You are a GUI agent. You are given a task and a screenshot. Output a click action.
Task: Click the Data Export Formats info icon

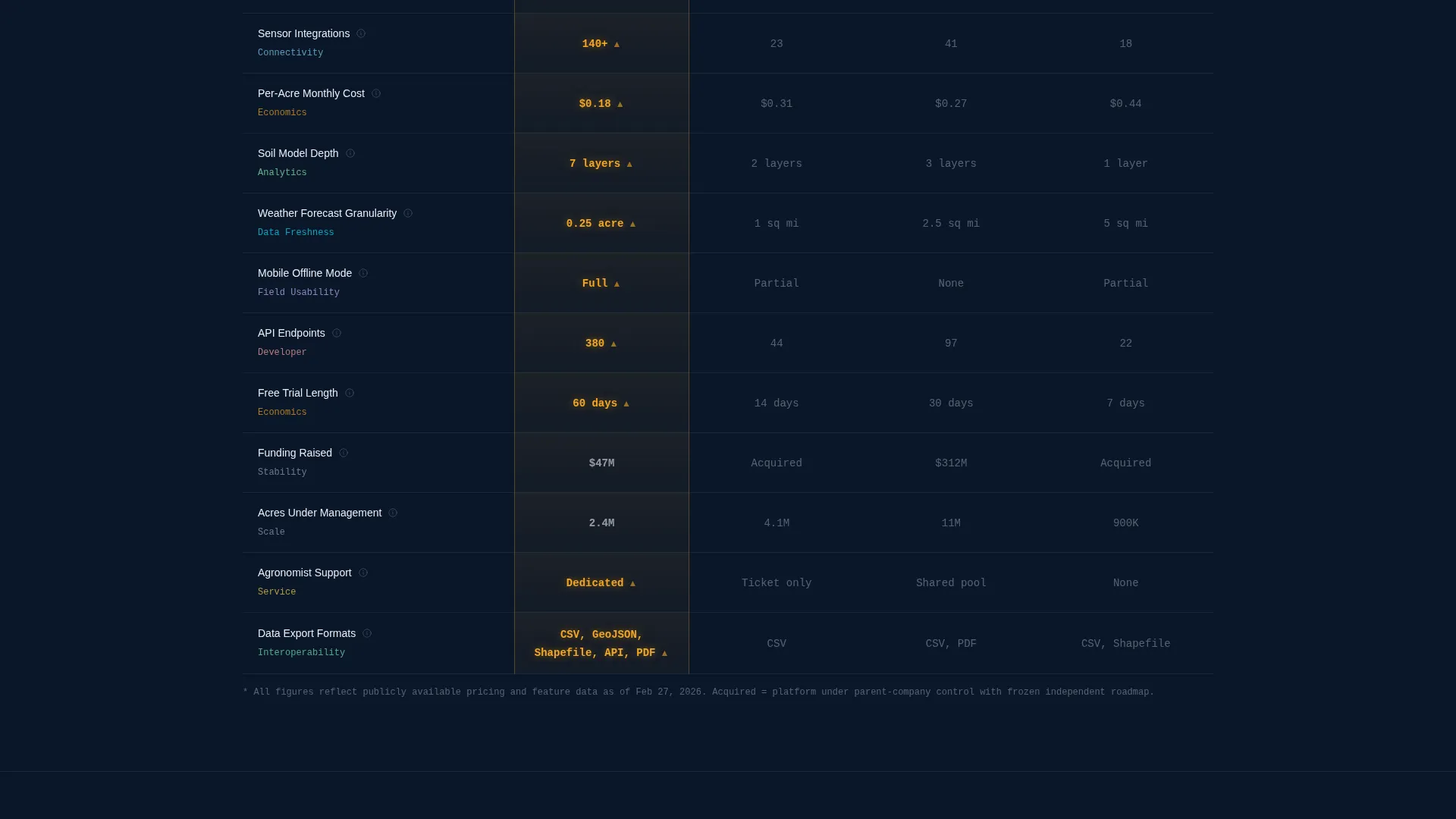click(x=367, y=633)
